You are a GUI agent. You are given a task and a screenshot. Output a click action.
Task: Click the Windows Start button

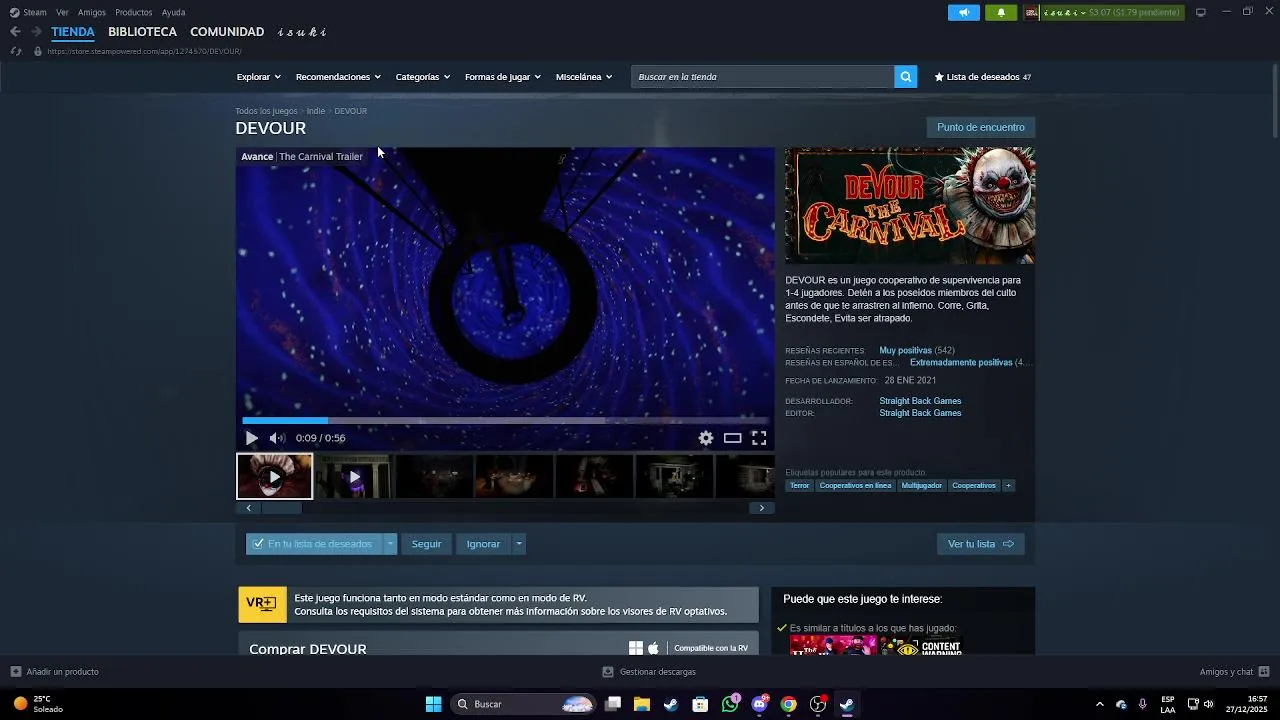click(433, 704)
